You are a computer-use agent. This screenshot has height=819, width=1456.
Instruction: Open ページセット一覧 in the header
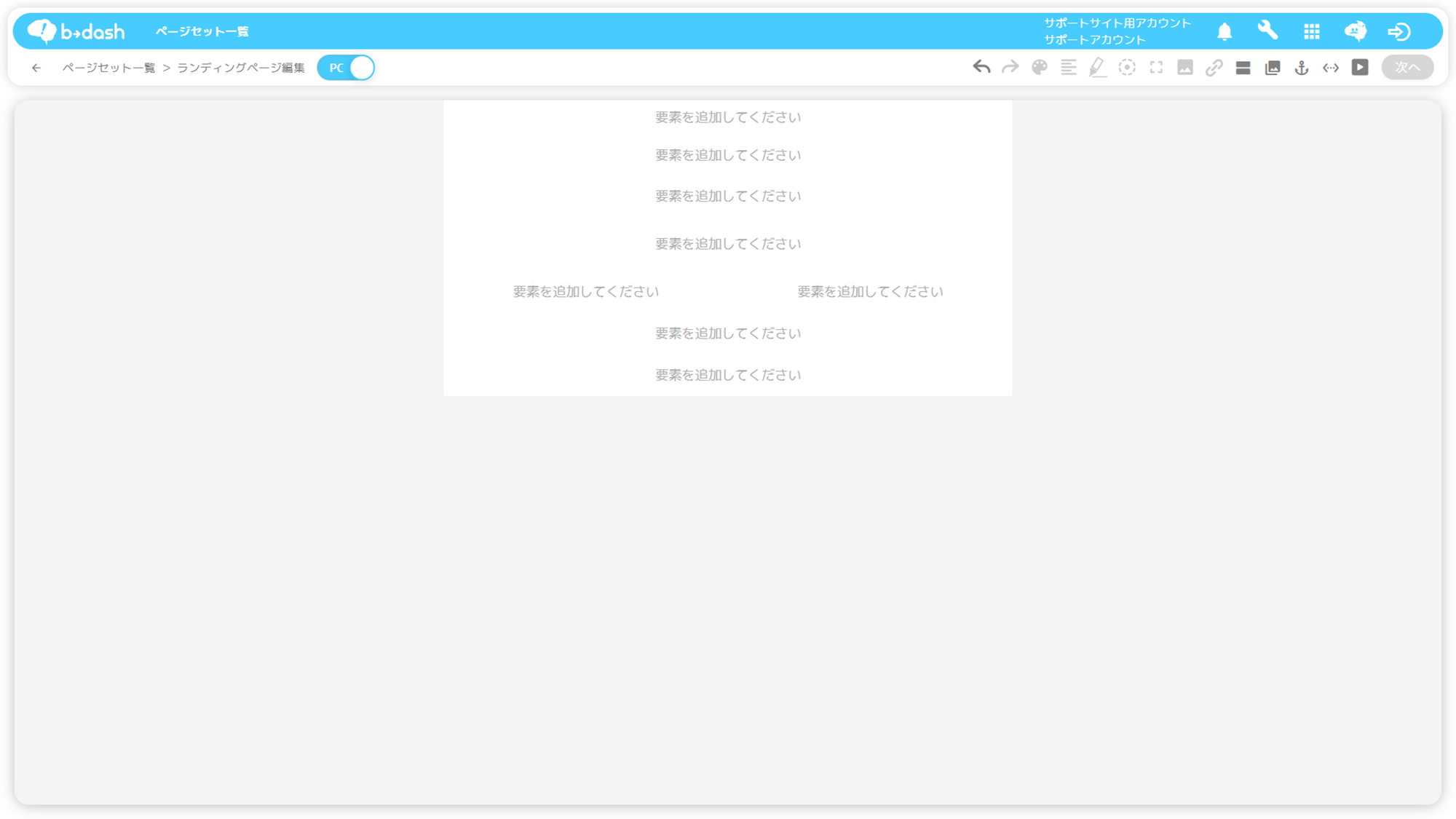tap(202, 31)
